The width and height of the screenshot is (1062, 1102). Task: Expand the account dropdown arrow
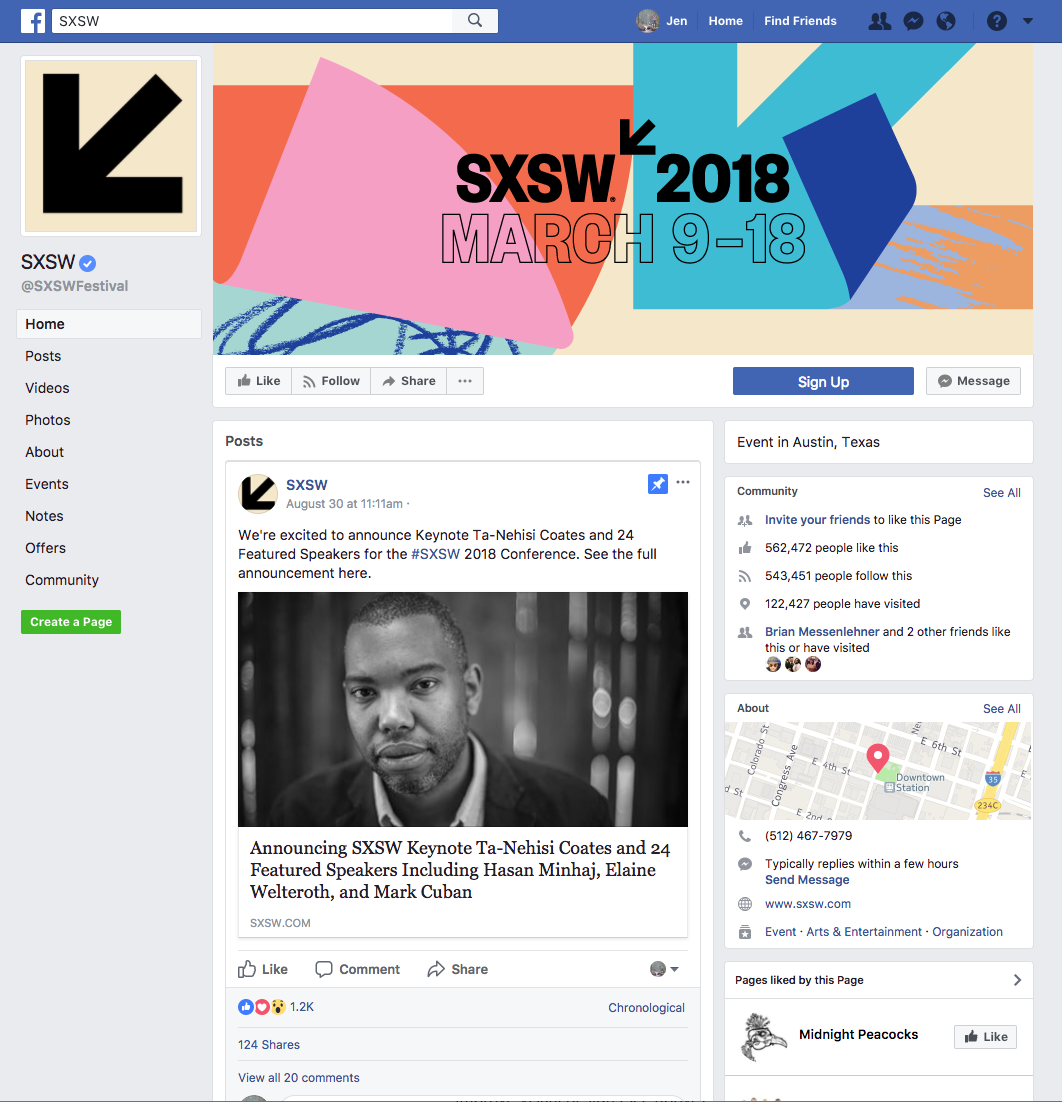click(1028, 21)
